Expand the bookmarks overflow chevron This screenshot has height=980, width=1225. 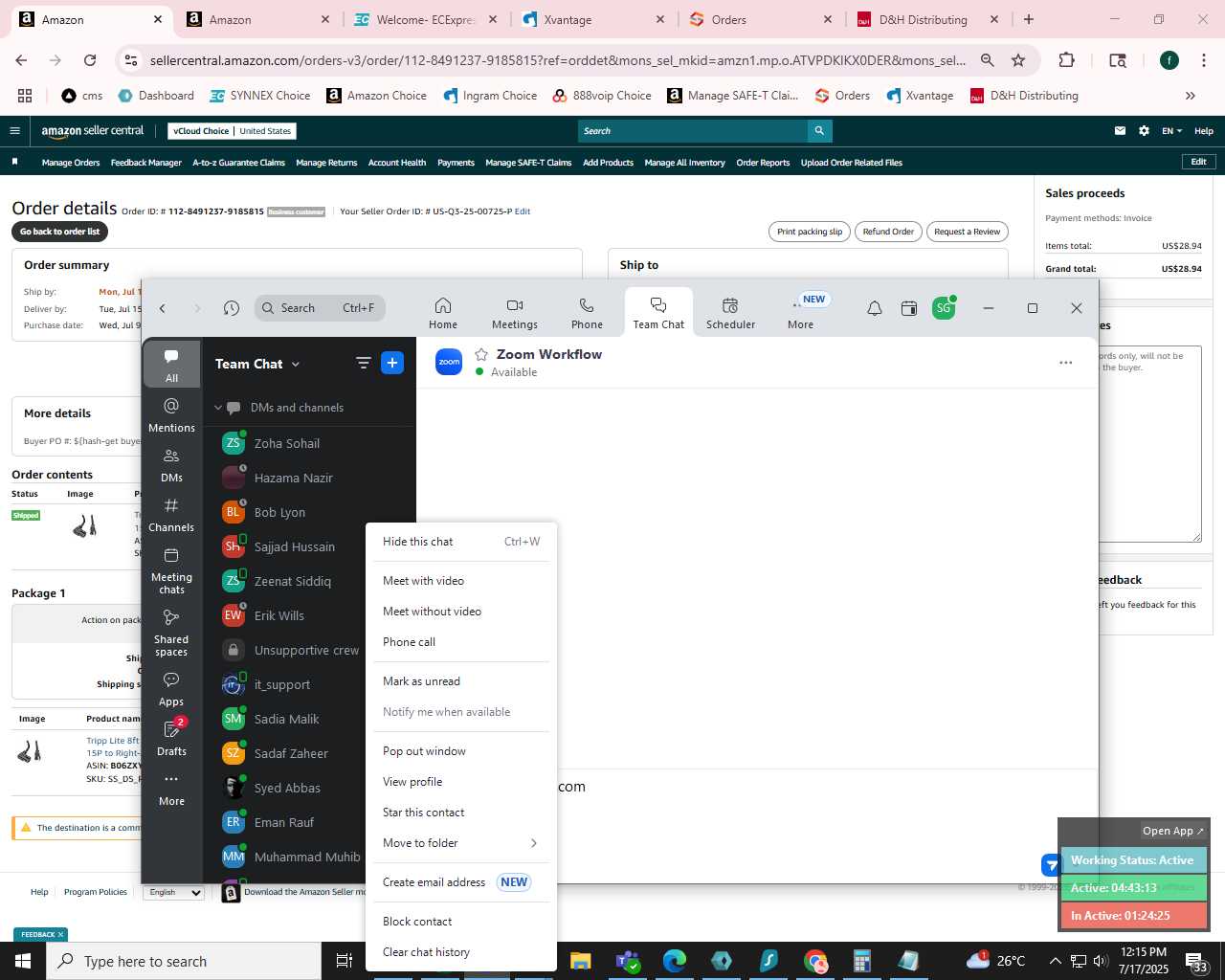coord(1191,96)
